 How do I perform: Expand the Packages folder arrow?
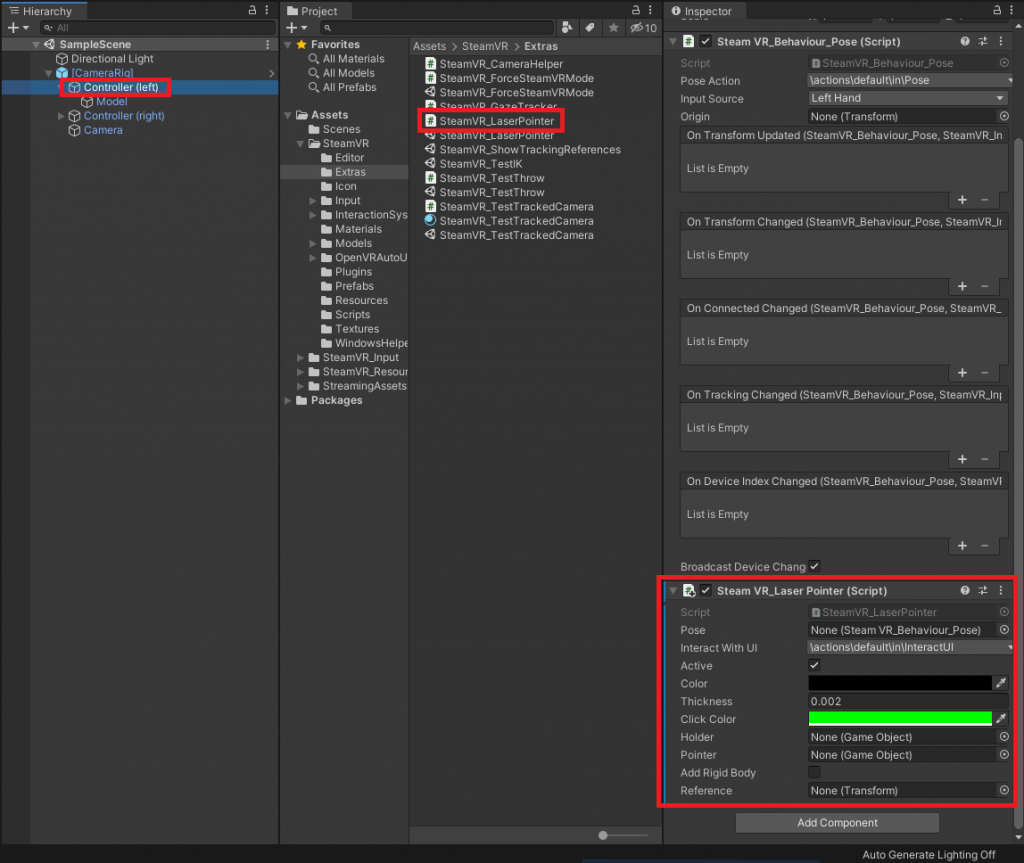(x=288, y=400)
